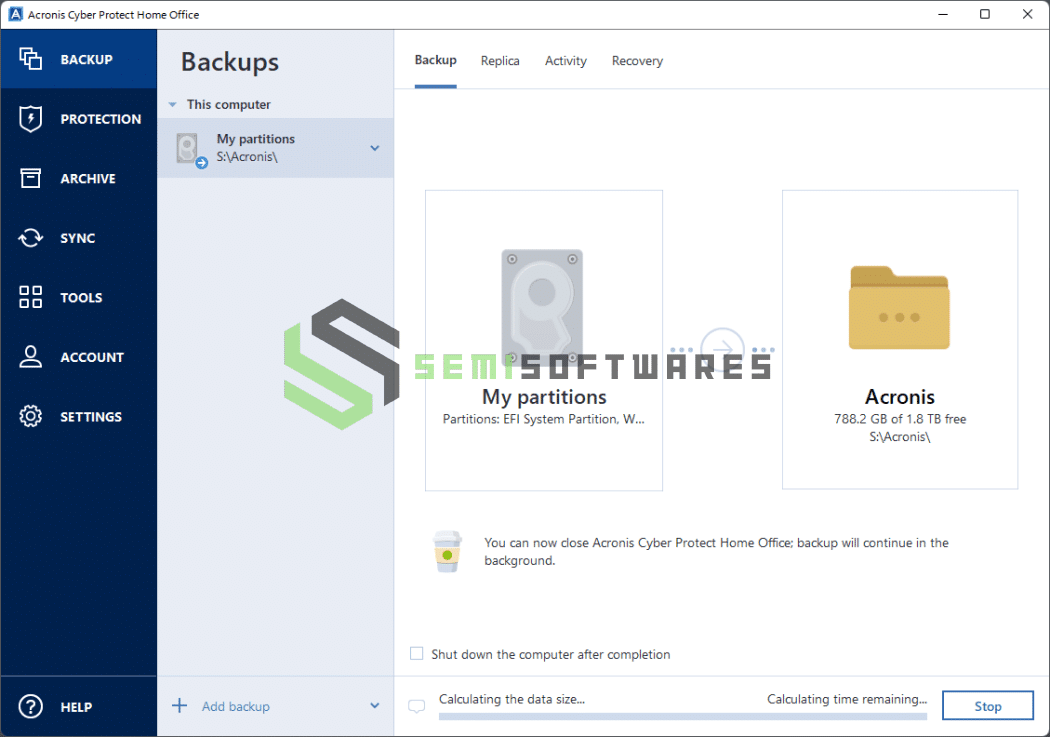
Task: Click the My partitions disk icon in list
Action: point(190,149)
